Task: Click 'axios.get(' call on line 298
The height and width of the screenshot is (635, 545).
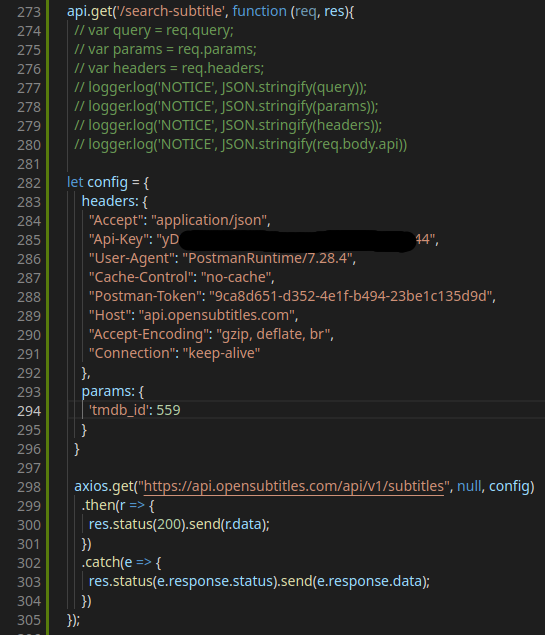Action: click(x=106, y=486)
